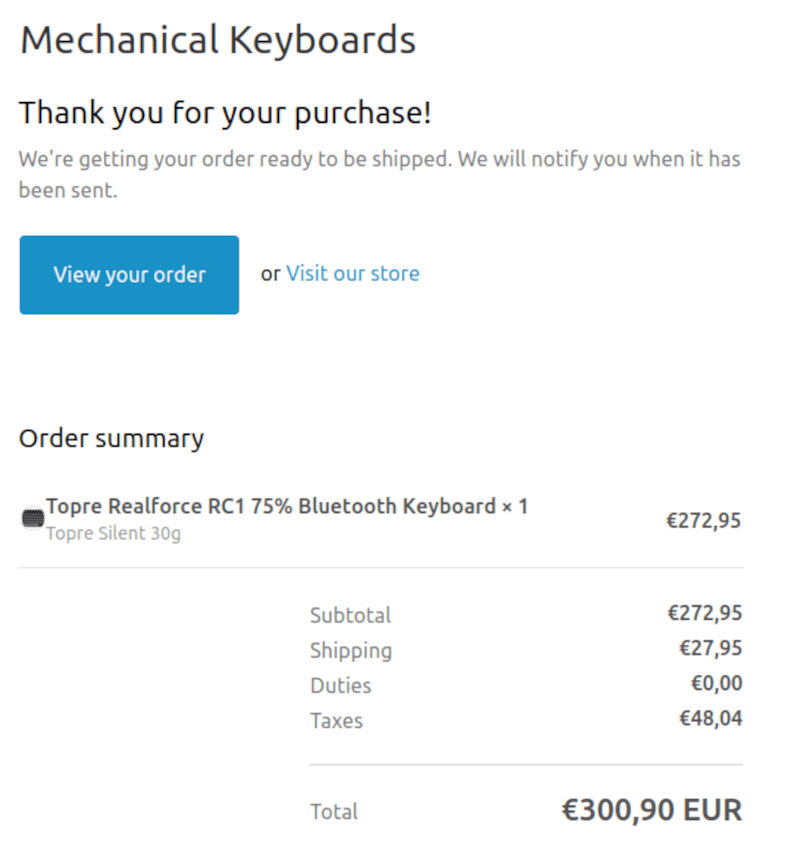
Task: Click the product line price €272,95
Action: (704, 520)
